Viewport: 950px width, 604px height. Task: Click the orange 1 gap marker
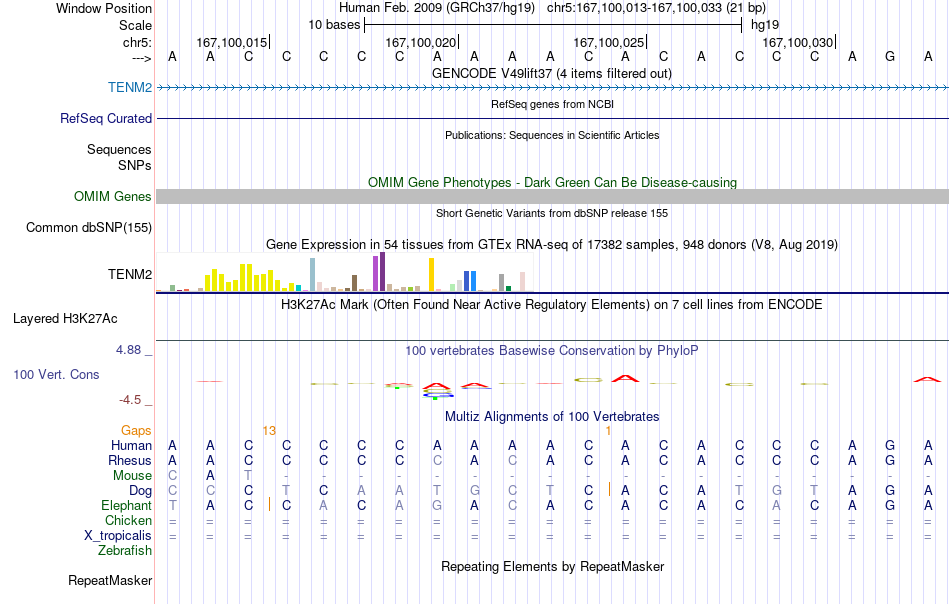(608, 430)
